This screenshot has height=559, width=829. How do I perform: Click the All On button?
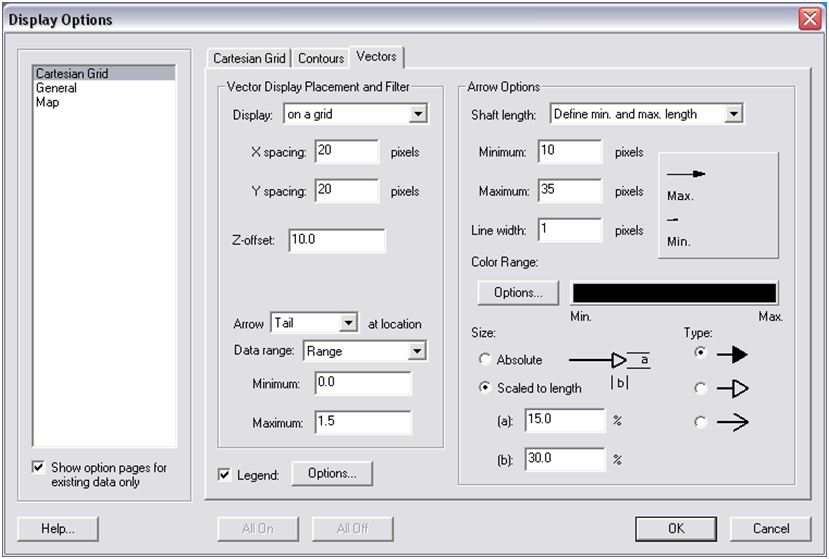tap(258, 528)
